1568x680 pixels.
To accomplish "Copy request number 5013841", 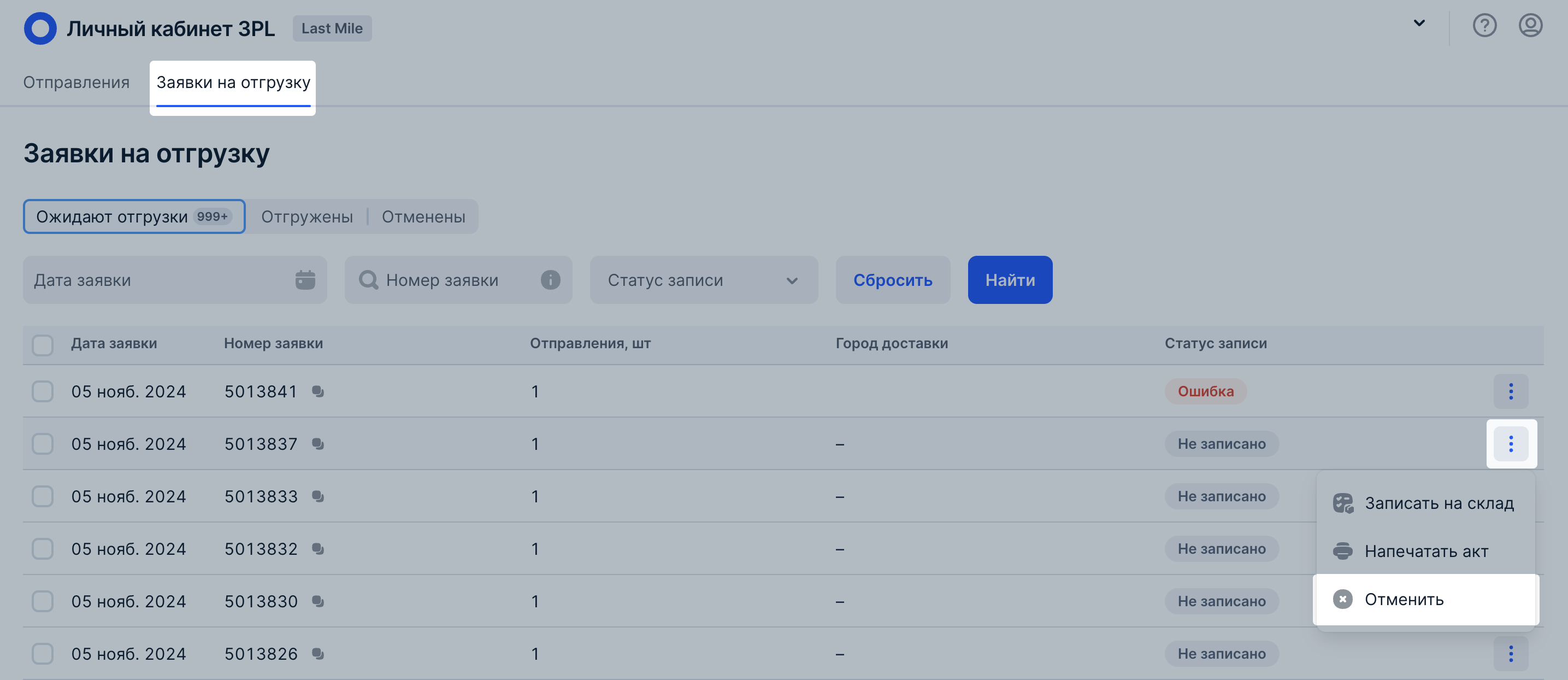I will (x=318, y=391).
